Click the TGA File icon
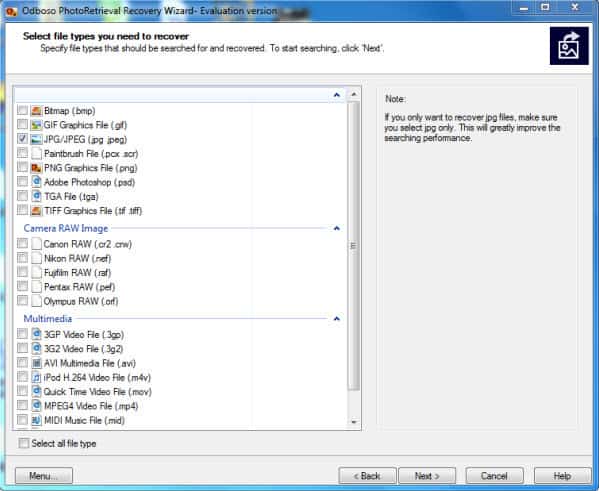The image size is (599, 491). 36,196
